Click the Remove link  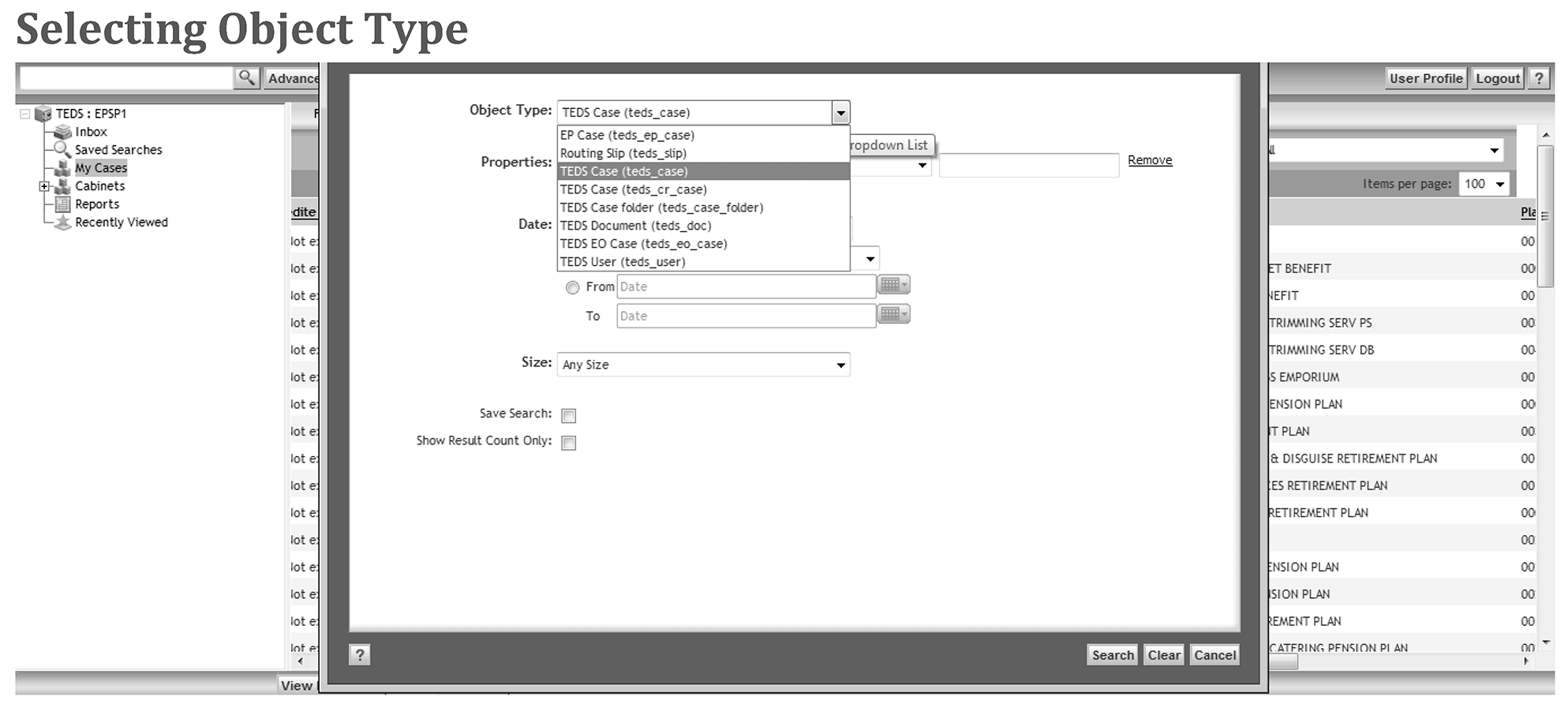pyautogui.click(x=1149, y=160)
